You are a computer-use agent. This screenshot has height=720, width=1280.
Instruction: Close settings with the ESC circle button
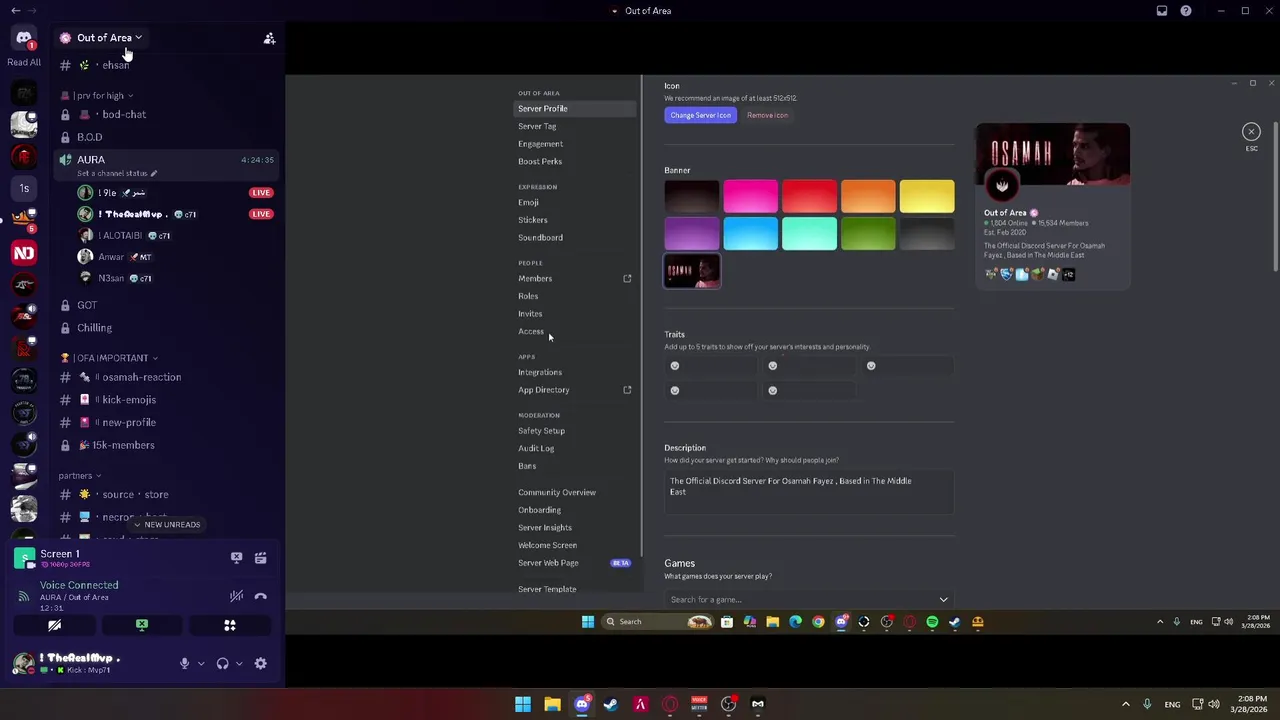1251,132
